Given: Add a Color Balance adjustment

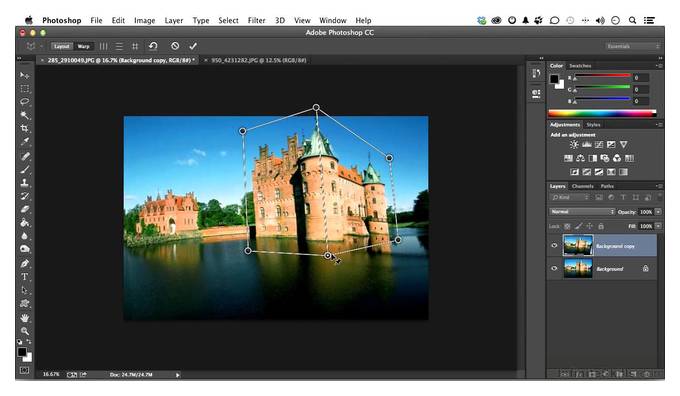Looking at the screenshot, I should [580, 158].
